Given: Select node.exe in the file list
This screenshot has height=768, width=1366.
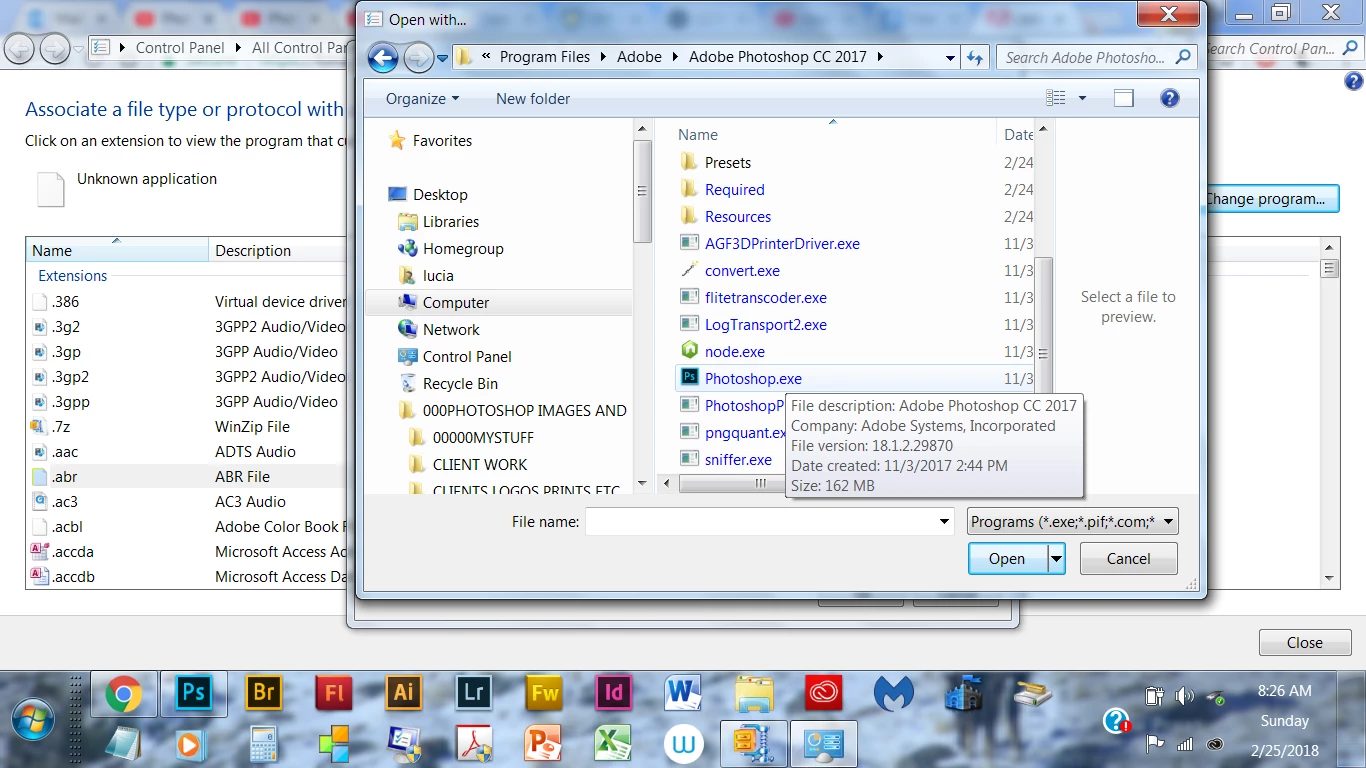Looking at the screenshot, I should pyautogui.click(x=734, y=352).
